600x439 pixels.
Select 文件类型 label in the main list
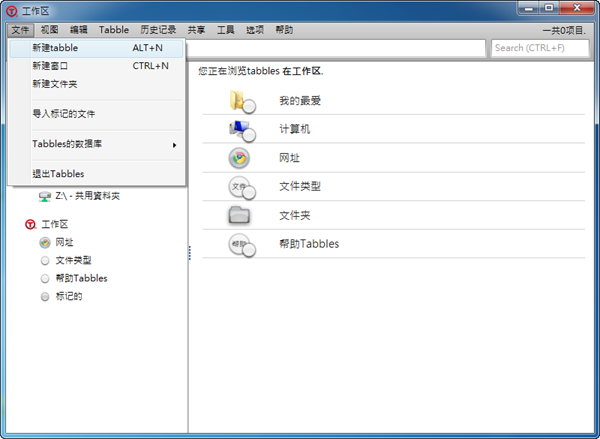[300, 187]
